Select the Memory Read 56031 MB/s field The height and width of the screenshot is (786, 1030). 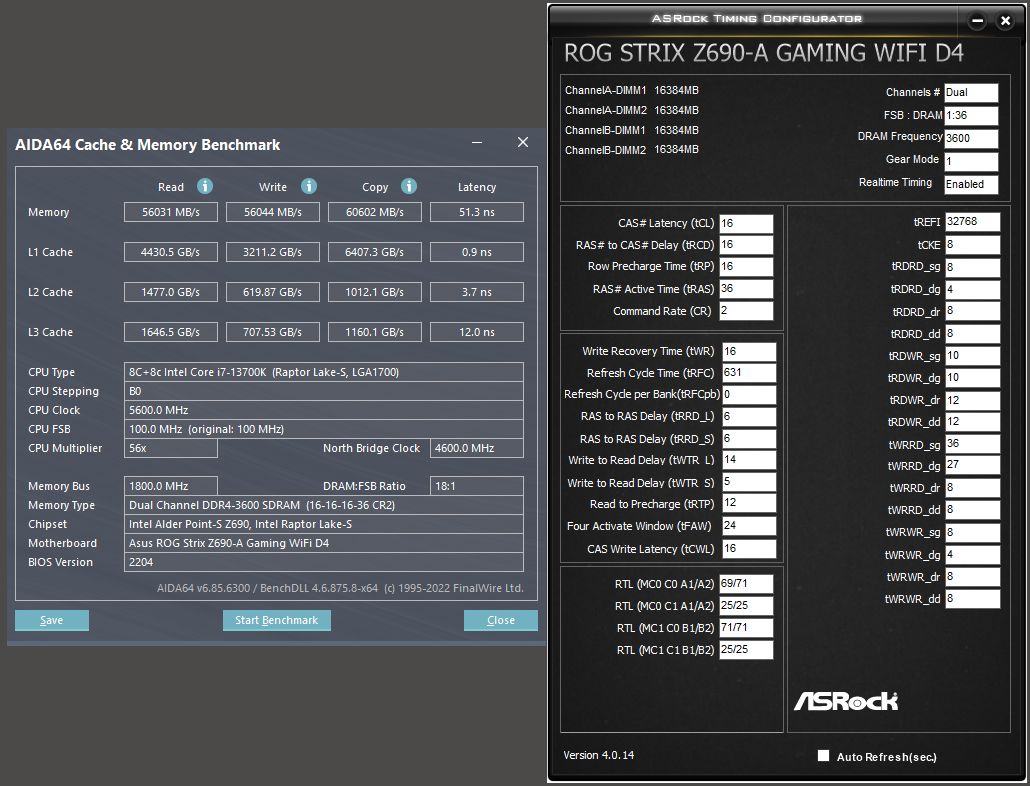pos(171,212)
